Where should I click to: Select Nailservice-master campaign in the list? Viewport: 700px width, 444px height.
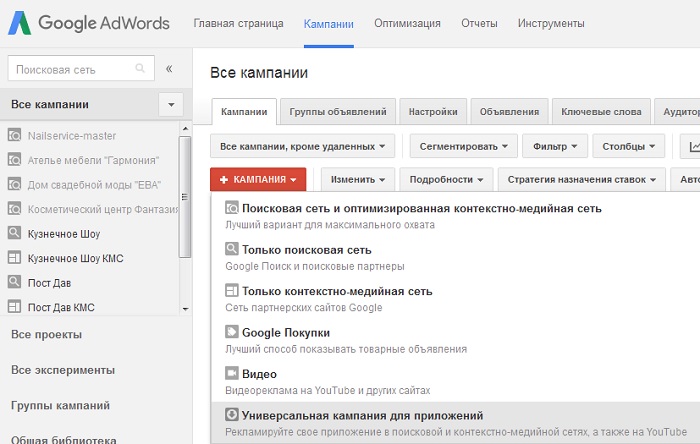click(72, 136)
